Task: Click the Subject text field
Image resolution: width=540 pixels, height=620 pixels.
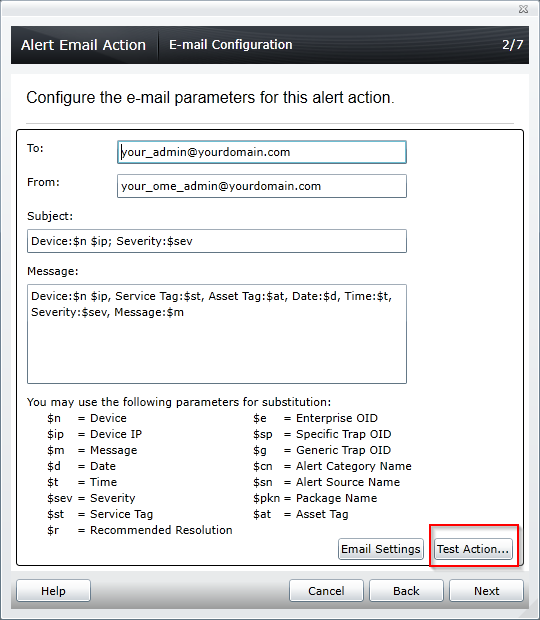Action: click(217, 241)
